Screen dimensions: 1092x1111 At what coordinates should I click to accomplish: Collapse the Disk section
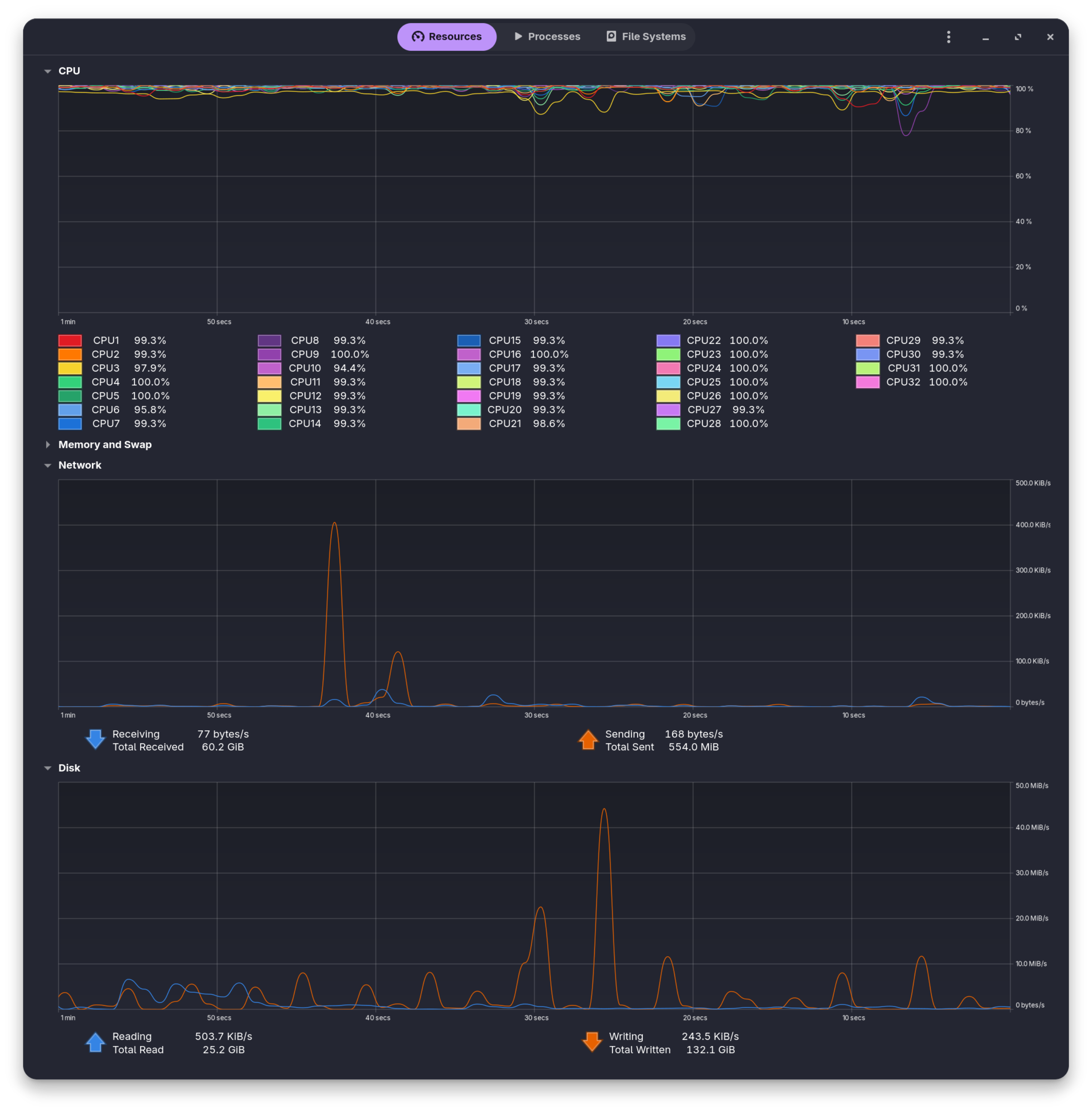(48, 768)
